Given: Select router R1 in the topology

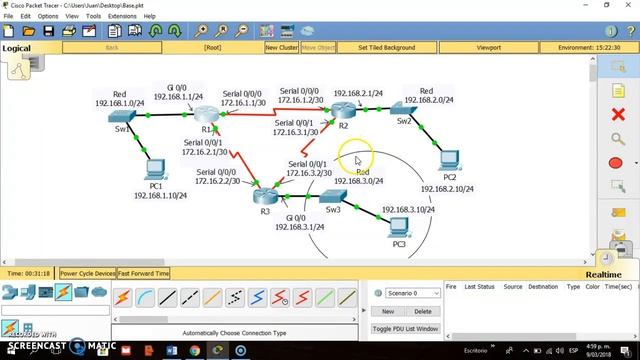Looking at the screenshot, I should pyautogui.click(x=206, y=114).
